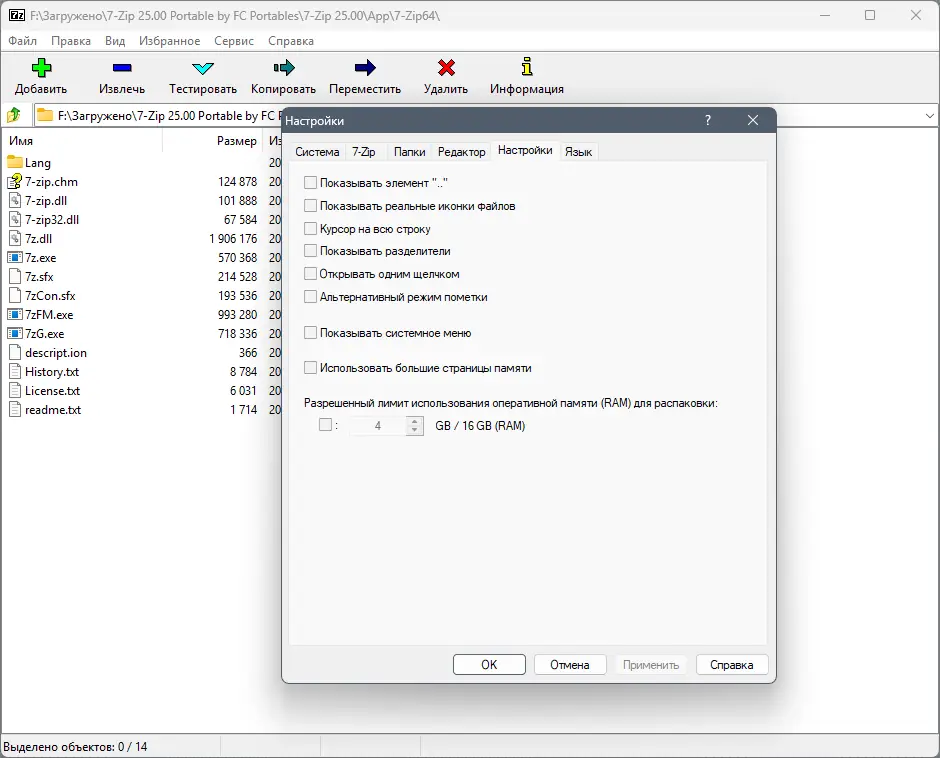The height and width of the screenshot is (758, 940).
Task: Click the dialog help question mark
Action: click(x=708, y=120)
